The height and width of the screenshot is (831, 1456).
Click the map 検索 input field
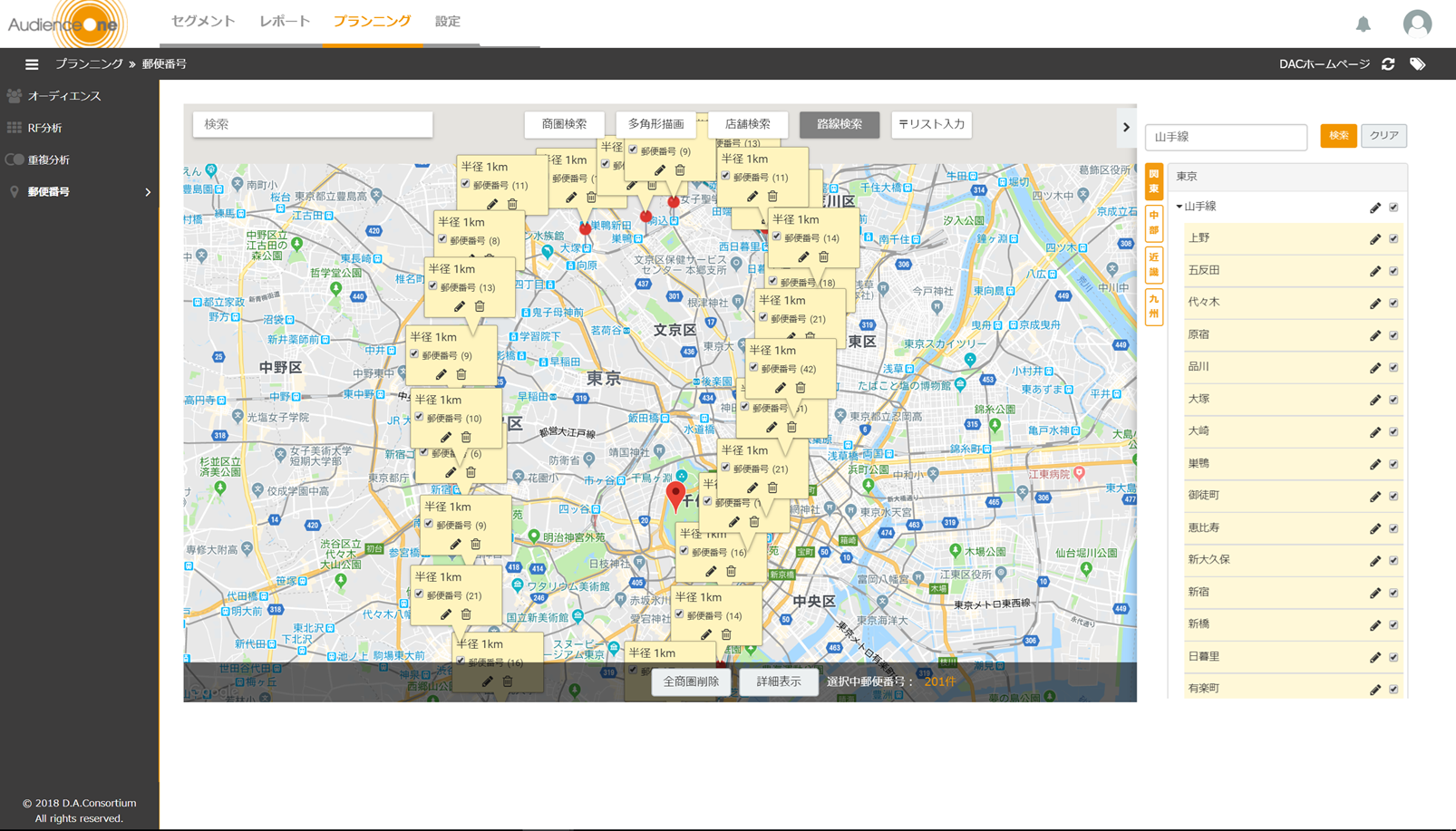pyautogui.click(x=313, y=124)
